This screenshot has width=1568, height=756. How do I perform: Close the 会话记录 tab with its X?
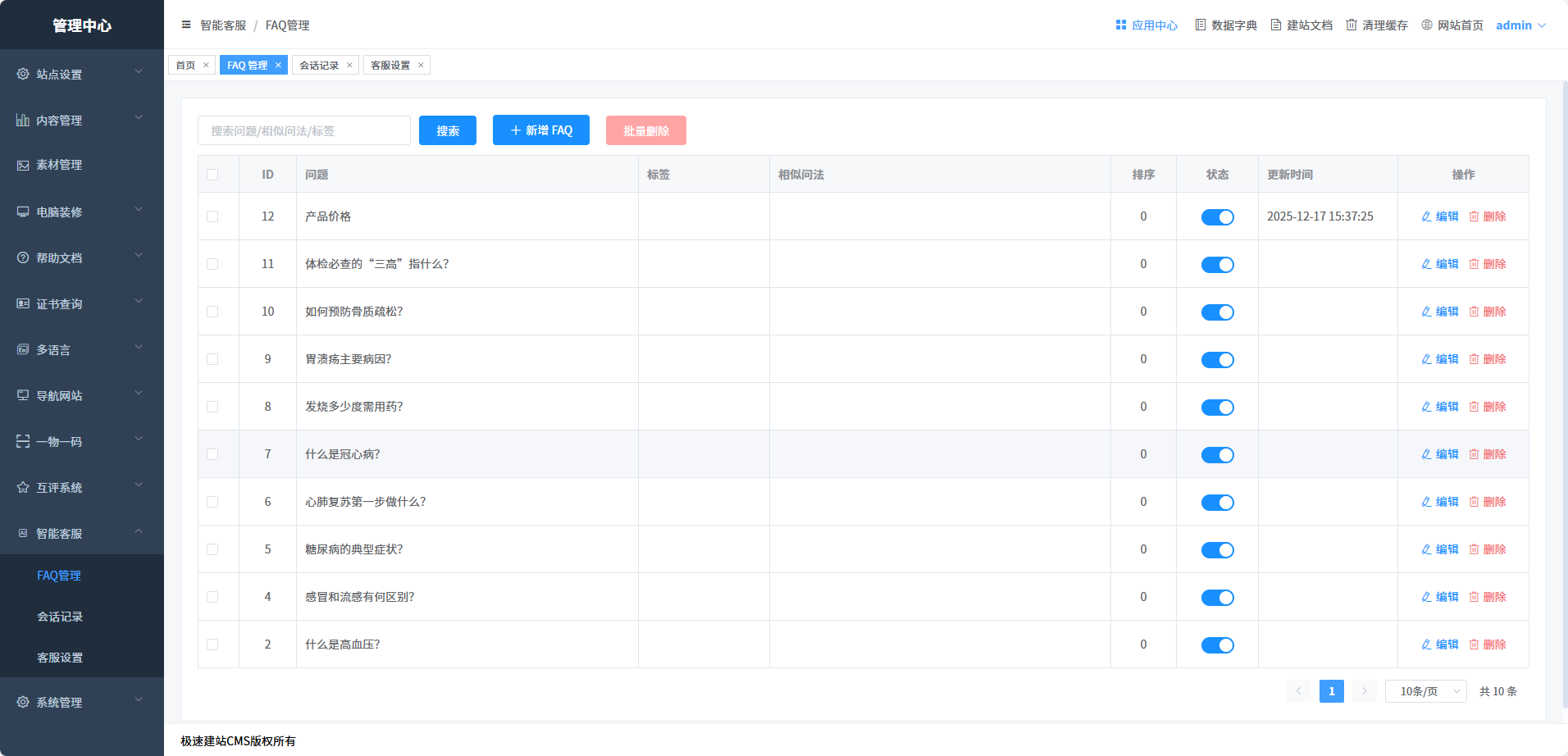tap(349, 66)
